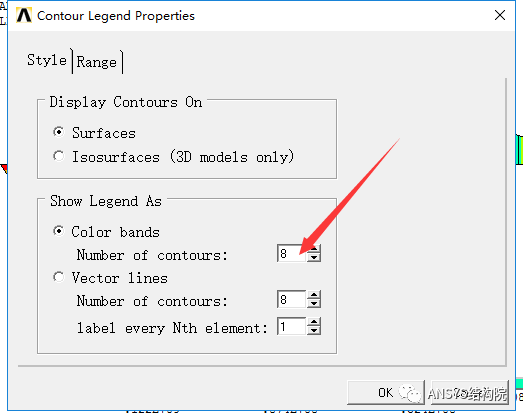Open the Range tab
Screen dimensions: 523x418
97,62
